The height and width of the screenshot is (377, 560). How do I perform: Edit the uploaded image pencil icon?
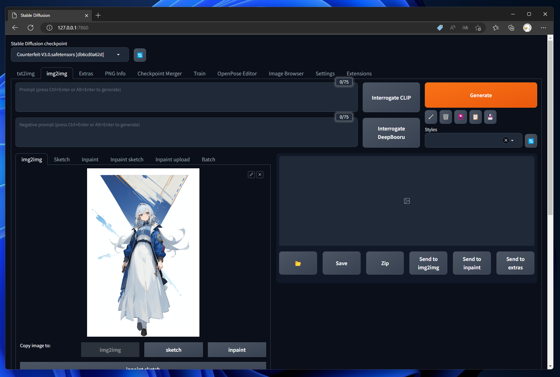(x=251, y=175)
